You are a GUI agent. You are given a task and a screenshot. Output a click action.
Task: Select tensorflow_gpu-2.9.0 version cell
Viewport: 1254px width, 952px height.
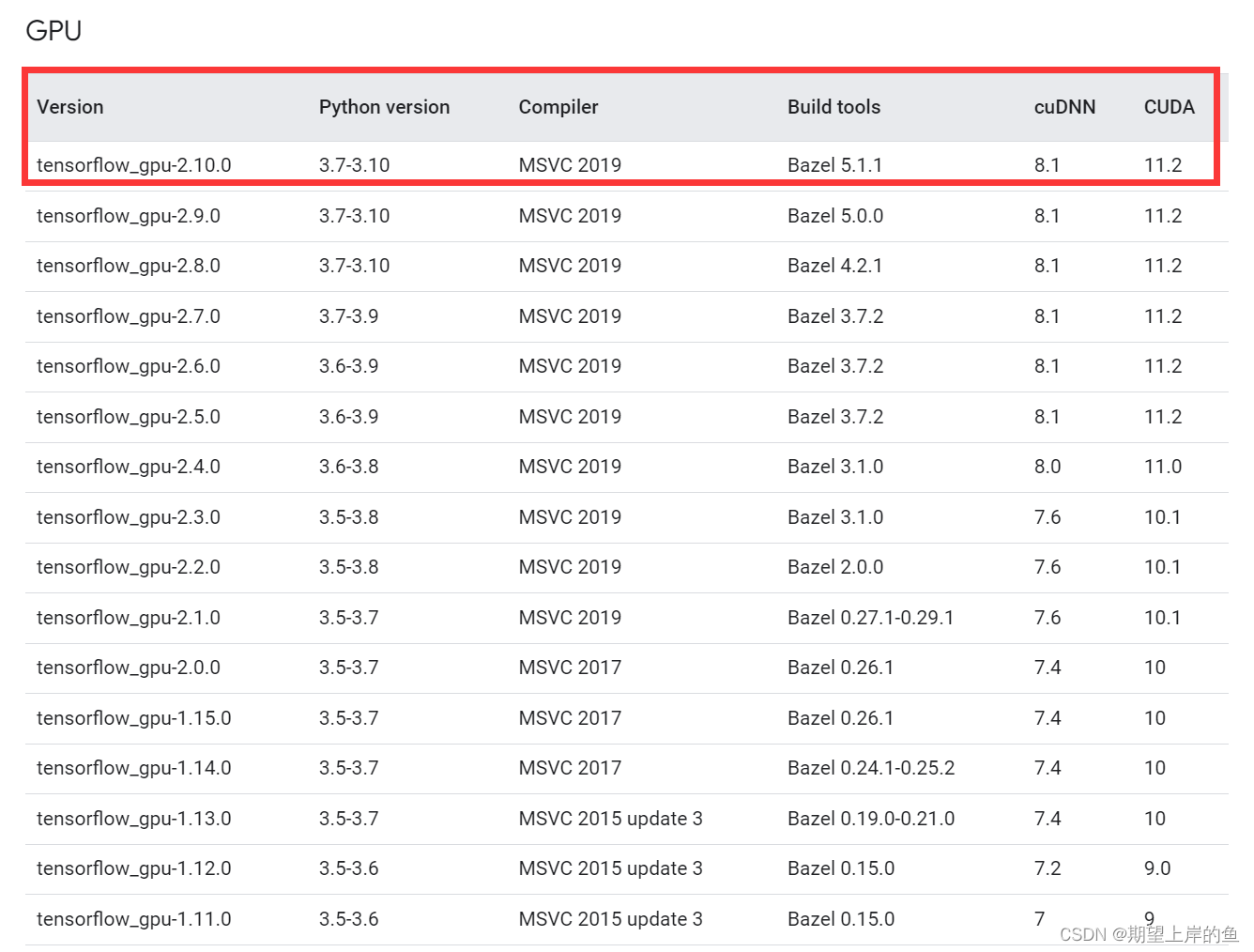[129, 216]
